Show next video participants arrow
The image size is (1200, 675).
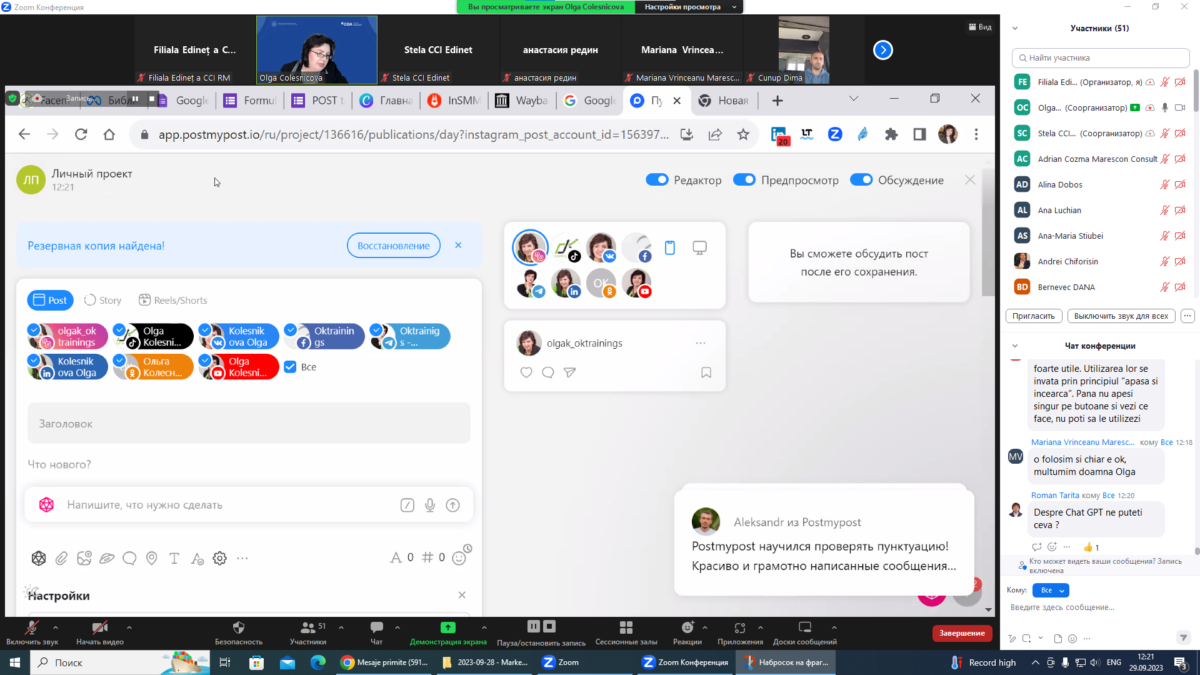pos(883,49)
